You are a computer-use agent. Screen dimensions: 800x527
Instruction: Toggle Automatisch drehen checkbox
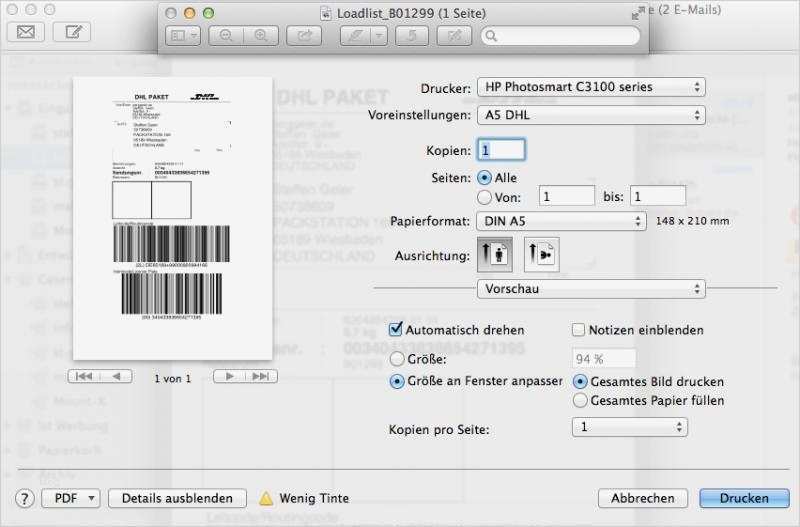coord(396,330)
